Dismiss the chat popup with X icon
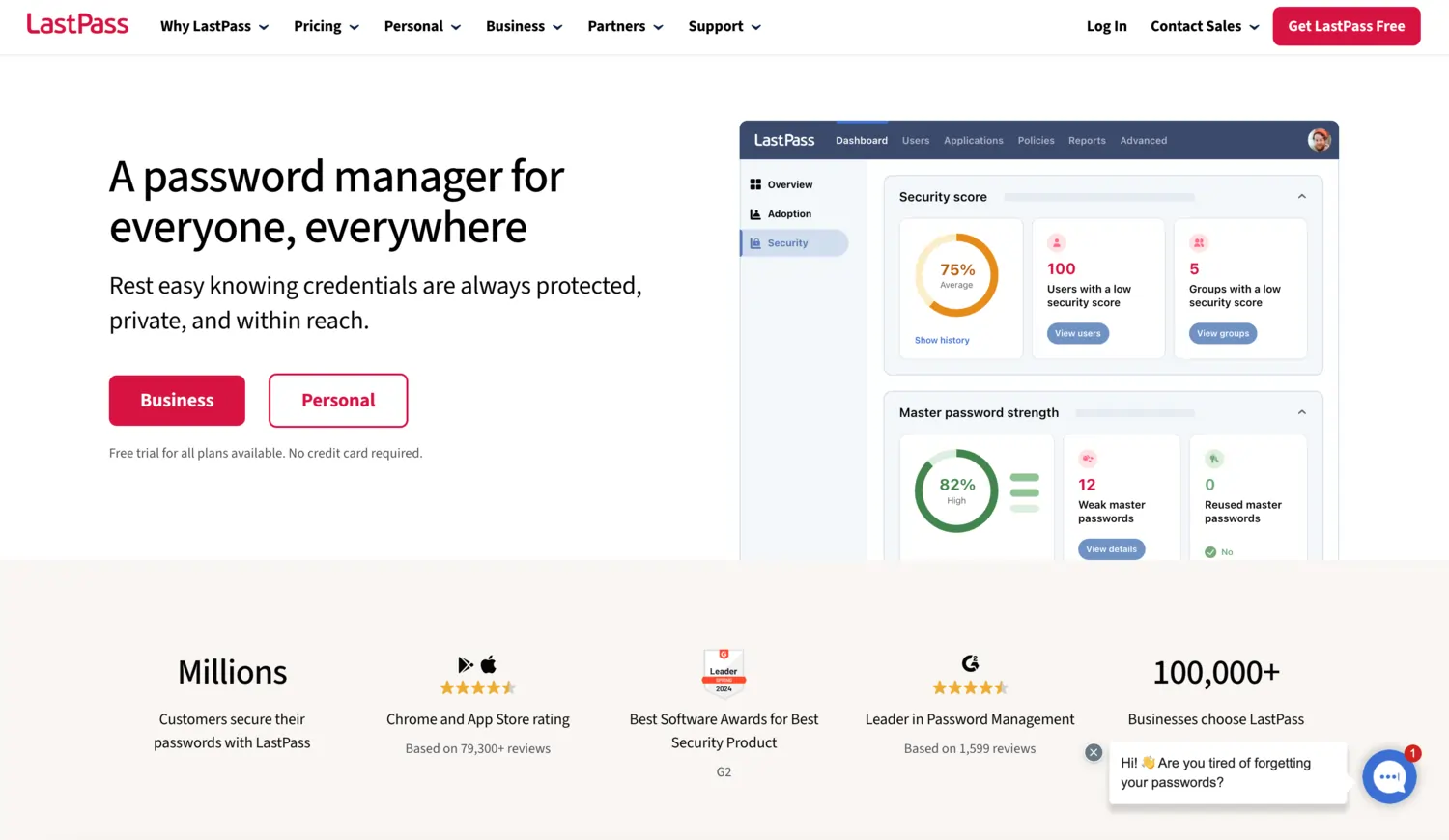The width and height of the screenshot is (1449, 840). point(1094,752)
